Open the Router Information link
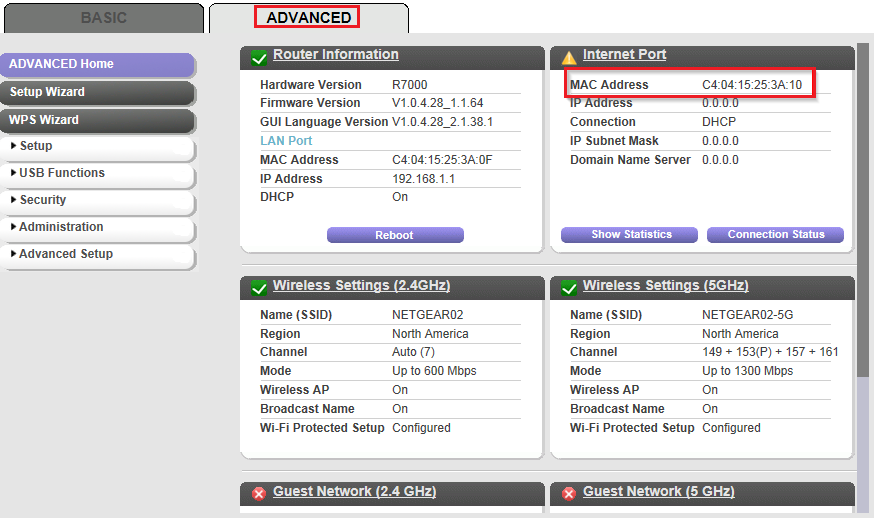Viewport: 874px width, 518px height. [x=336, y=55]
